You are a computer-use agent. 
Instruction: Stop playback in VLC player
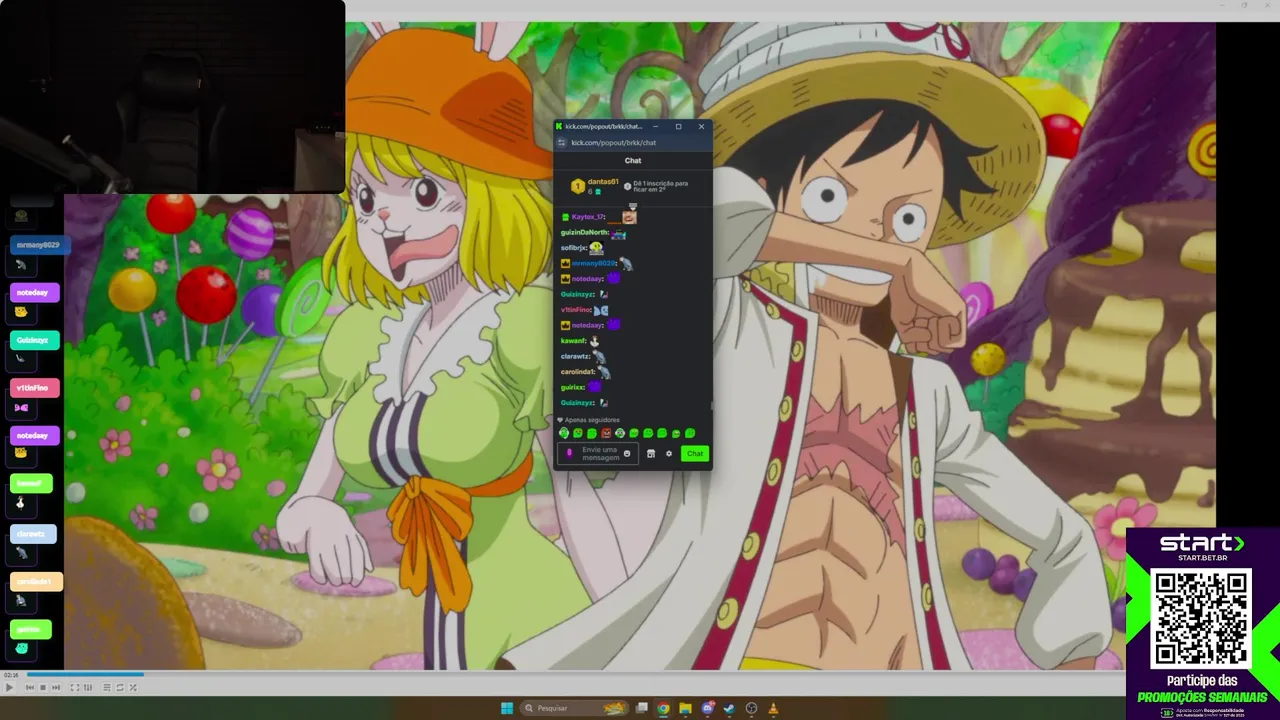coord(43,687)
